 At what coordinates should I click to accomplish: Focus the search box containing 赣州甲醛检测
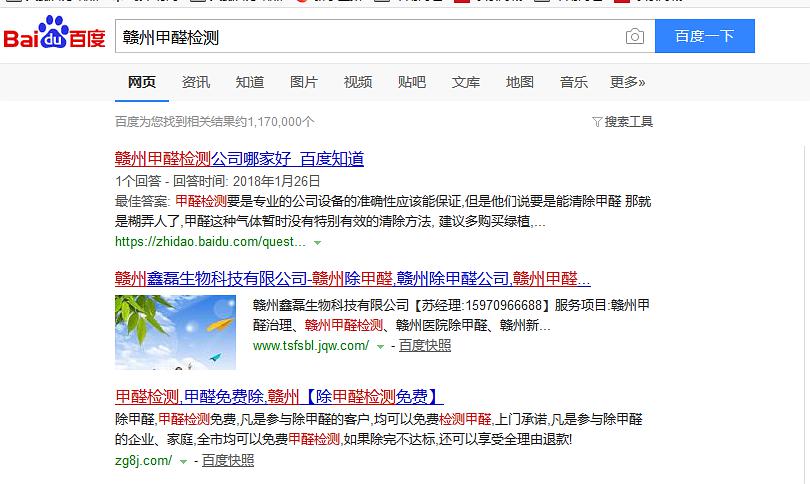pos(385,36)
